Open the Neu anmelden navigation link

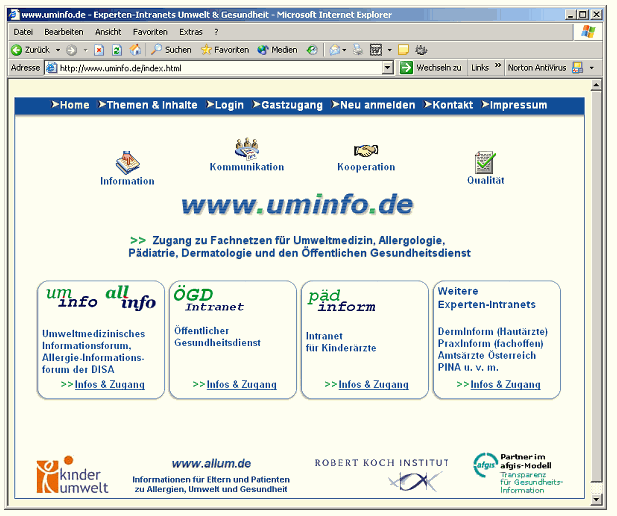(x=373, y=105)
